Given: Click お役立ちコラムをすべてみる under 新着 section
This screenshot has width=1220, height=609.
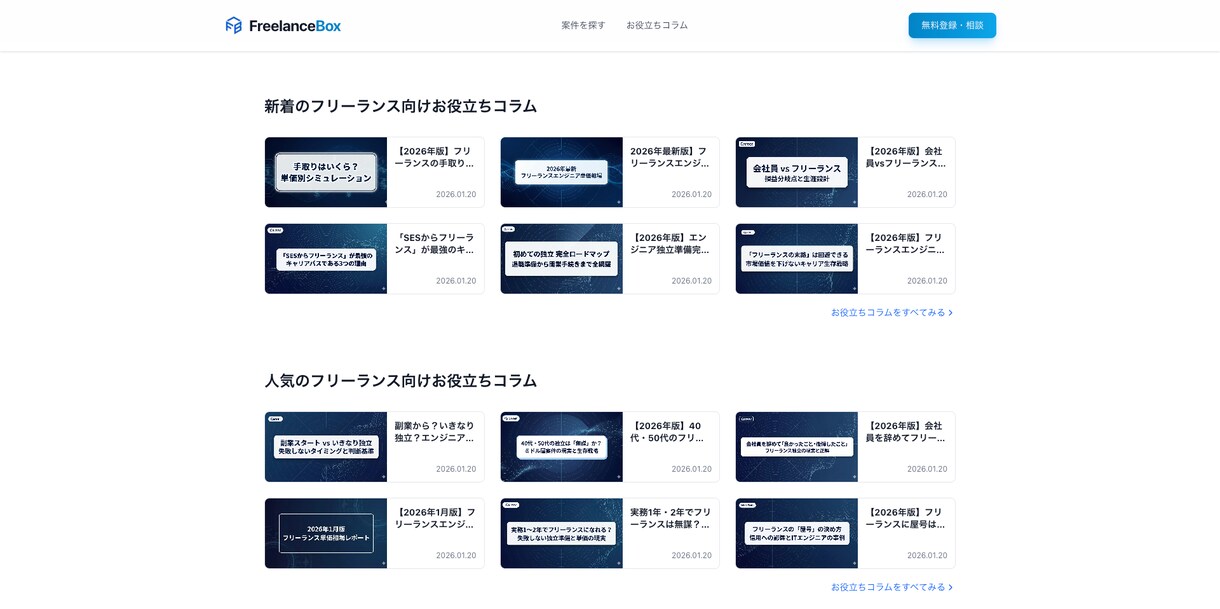Looking at the screenshot, I should tap(888, 312).
